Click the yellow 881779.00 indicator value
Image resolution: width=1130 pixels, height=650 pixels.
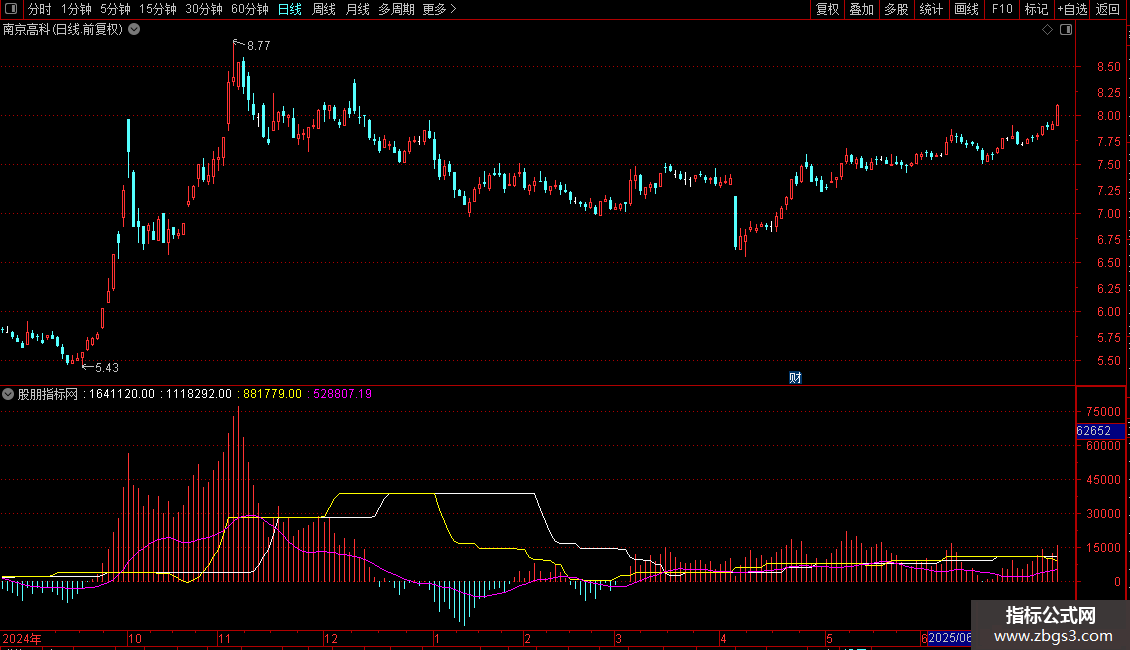point(272,394)
